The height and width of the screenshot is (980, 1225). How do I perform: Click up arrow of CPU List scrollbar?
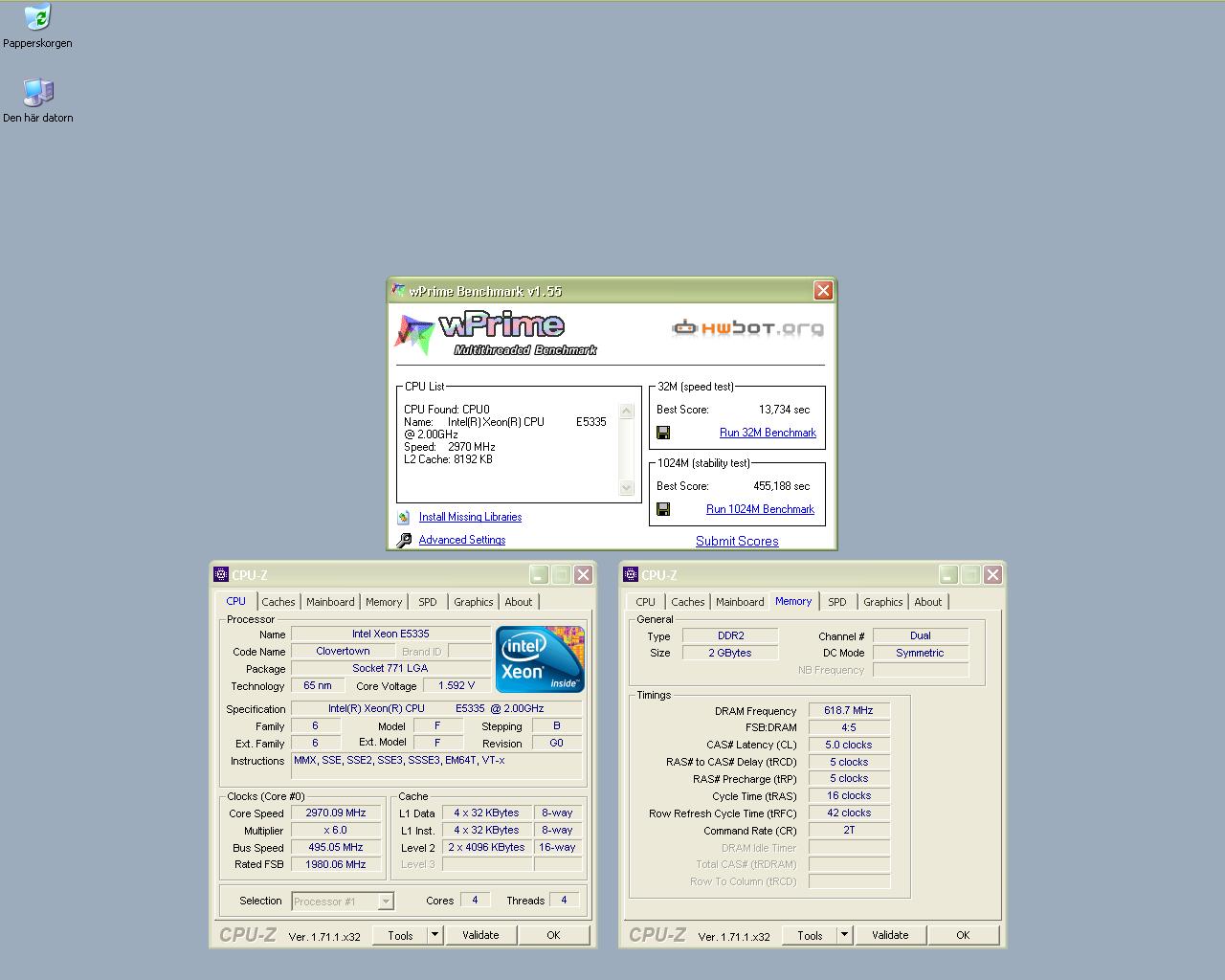tap(627, 412)
